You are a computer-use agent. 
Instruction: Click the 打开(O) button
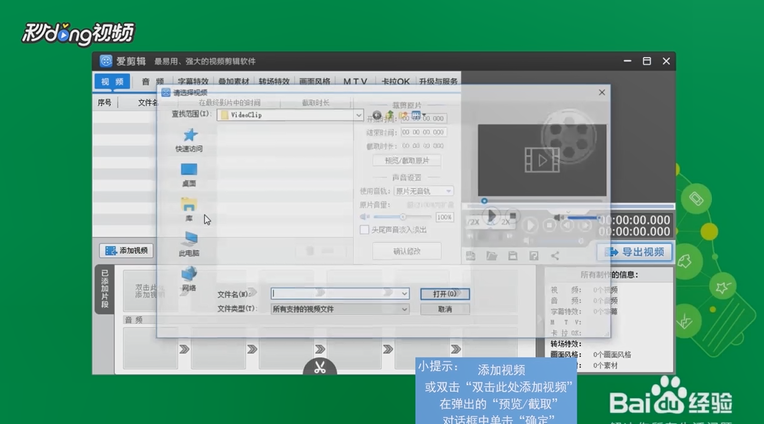pyautogui.click(x=445, y=294)
